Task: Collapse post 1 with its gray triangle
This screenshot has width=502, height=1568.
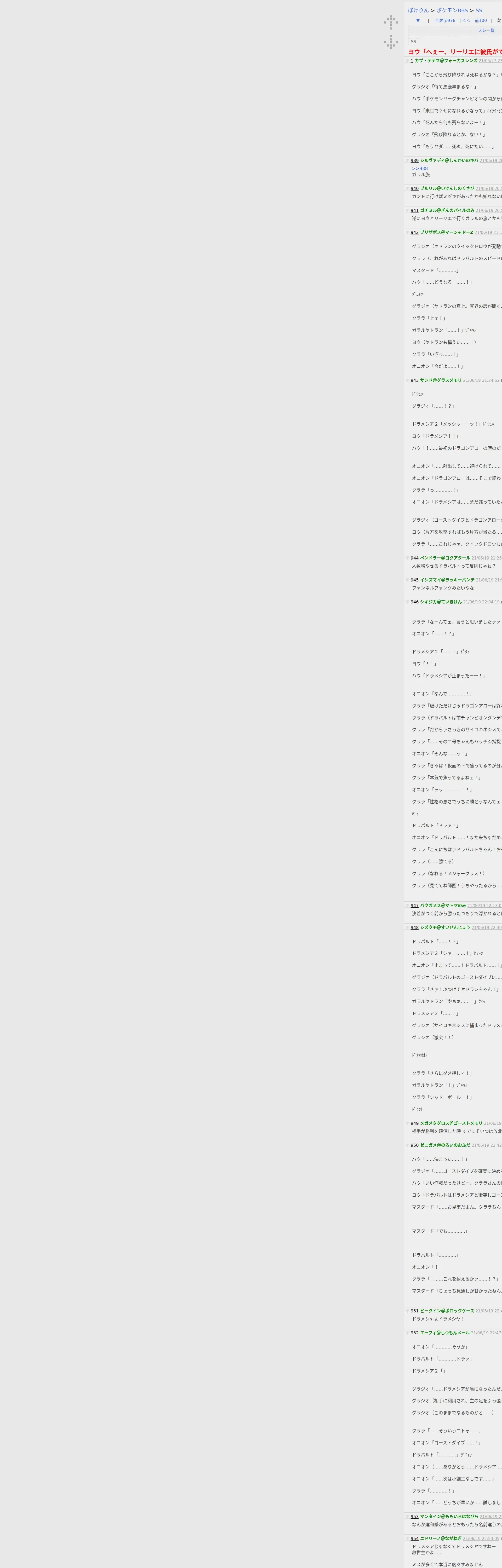Action: (408, 61)
